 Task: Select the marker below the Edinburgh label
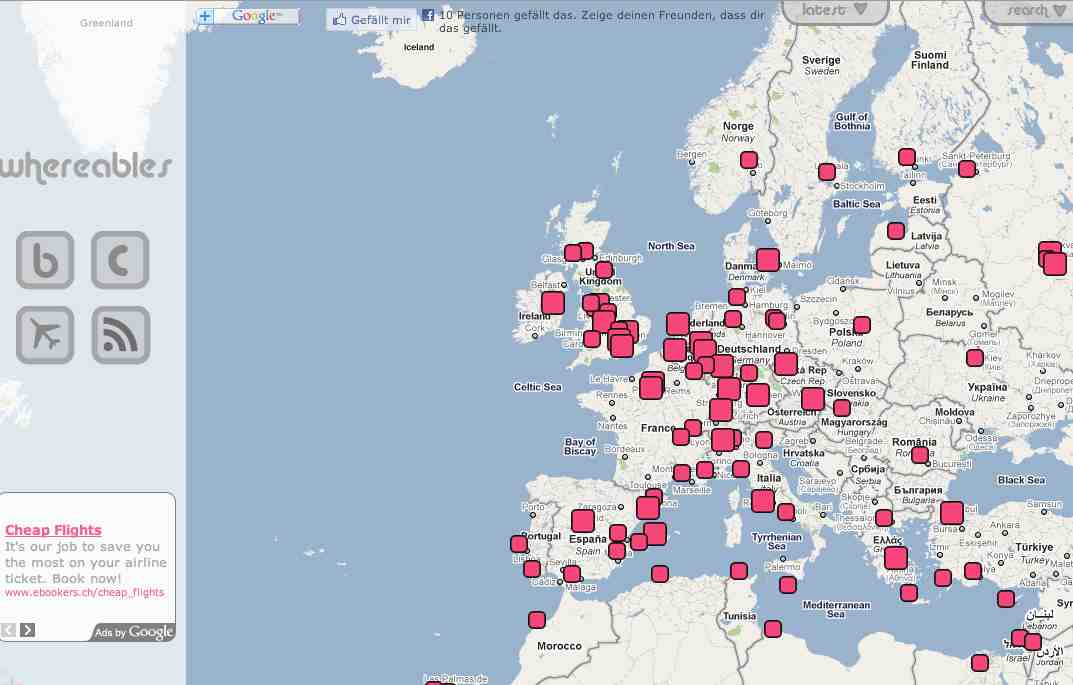604,270
